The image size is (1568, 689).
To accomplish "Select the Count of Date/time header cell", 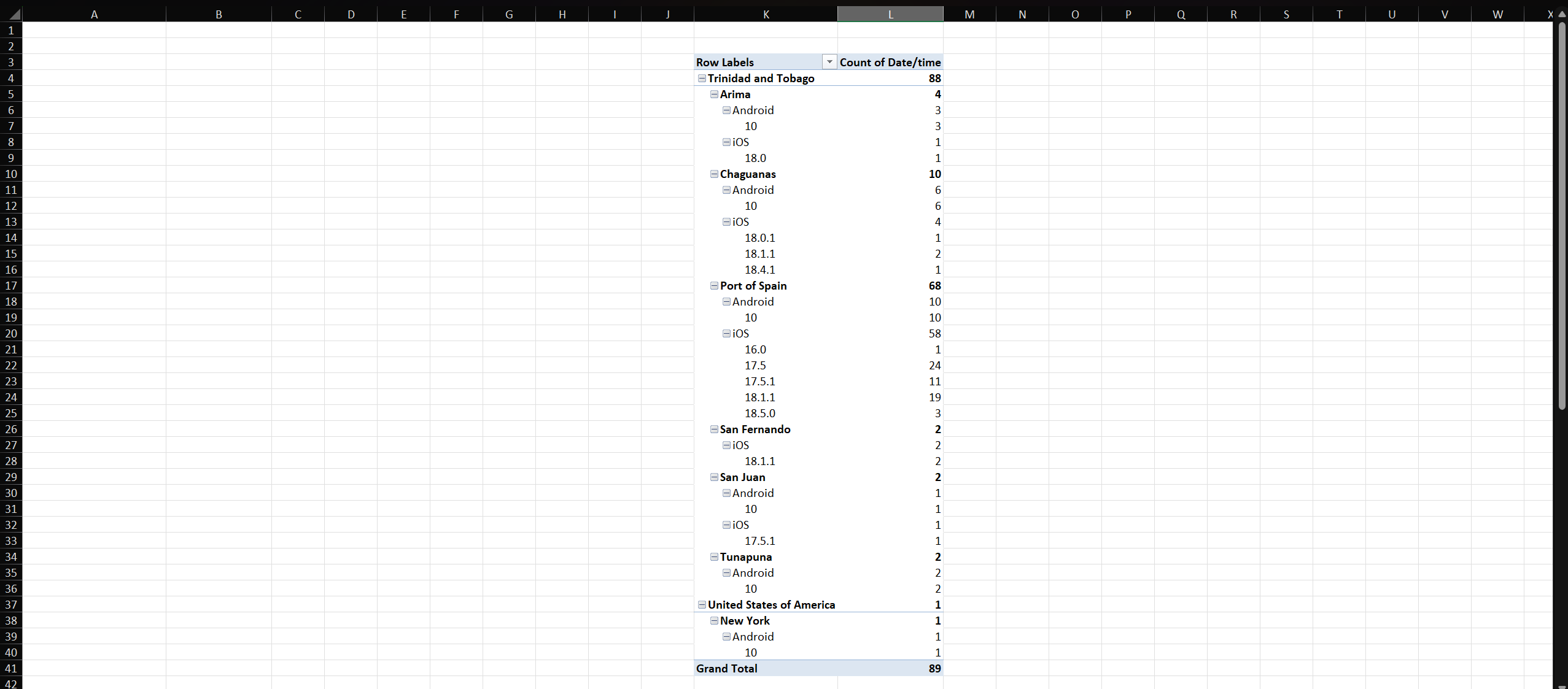I will click(890, 61).
